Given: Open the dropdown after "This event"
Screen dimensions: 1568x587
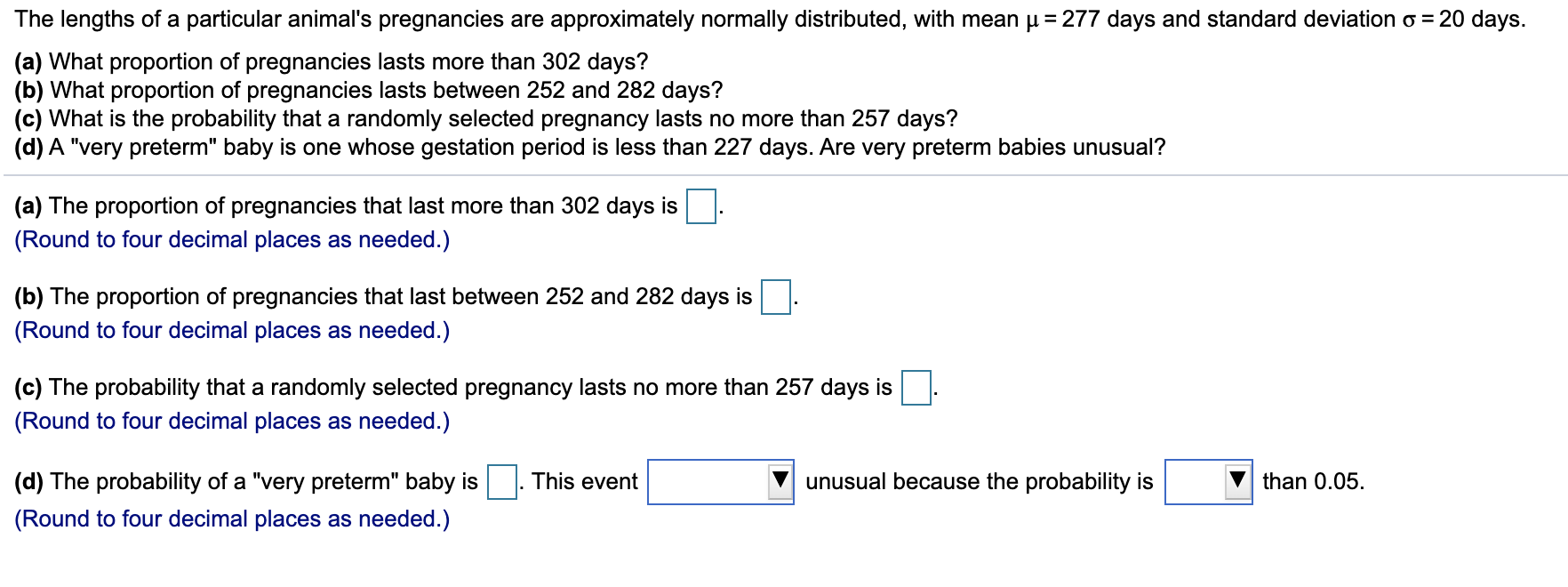Looking at the screenshot, I should pyautogui.click(x=721, y=482).
